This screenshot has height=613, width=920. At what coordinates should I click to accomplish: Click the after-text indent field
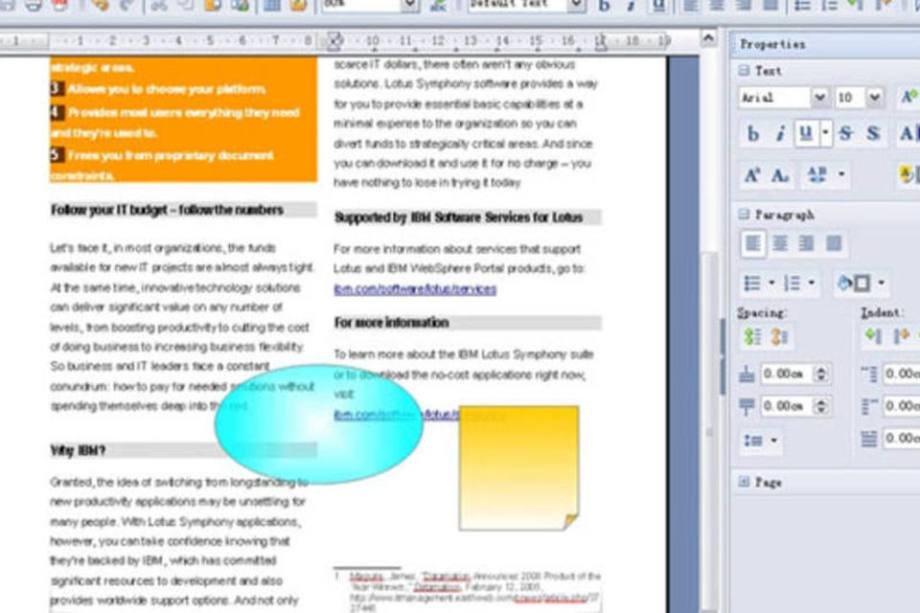coord(902,406)
